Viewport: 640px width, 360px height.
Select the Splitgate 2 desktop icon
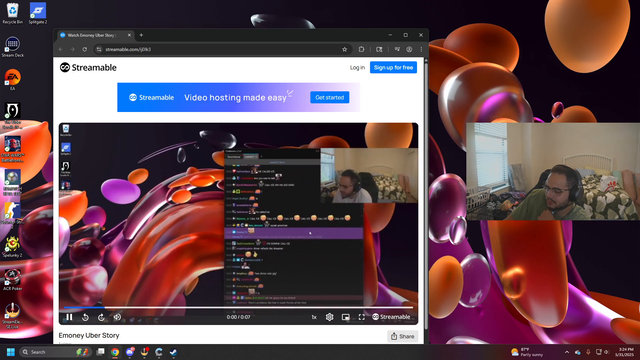pos(38,13)
